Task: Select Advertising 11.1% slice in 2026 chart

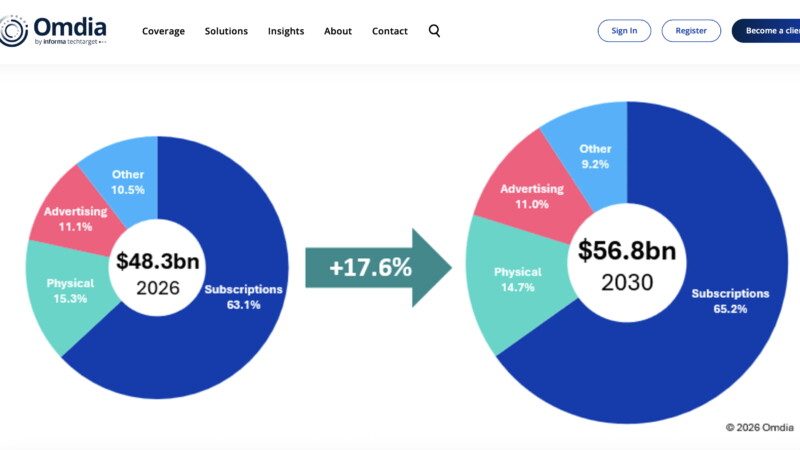Action: click(x=76, y=218)
